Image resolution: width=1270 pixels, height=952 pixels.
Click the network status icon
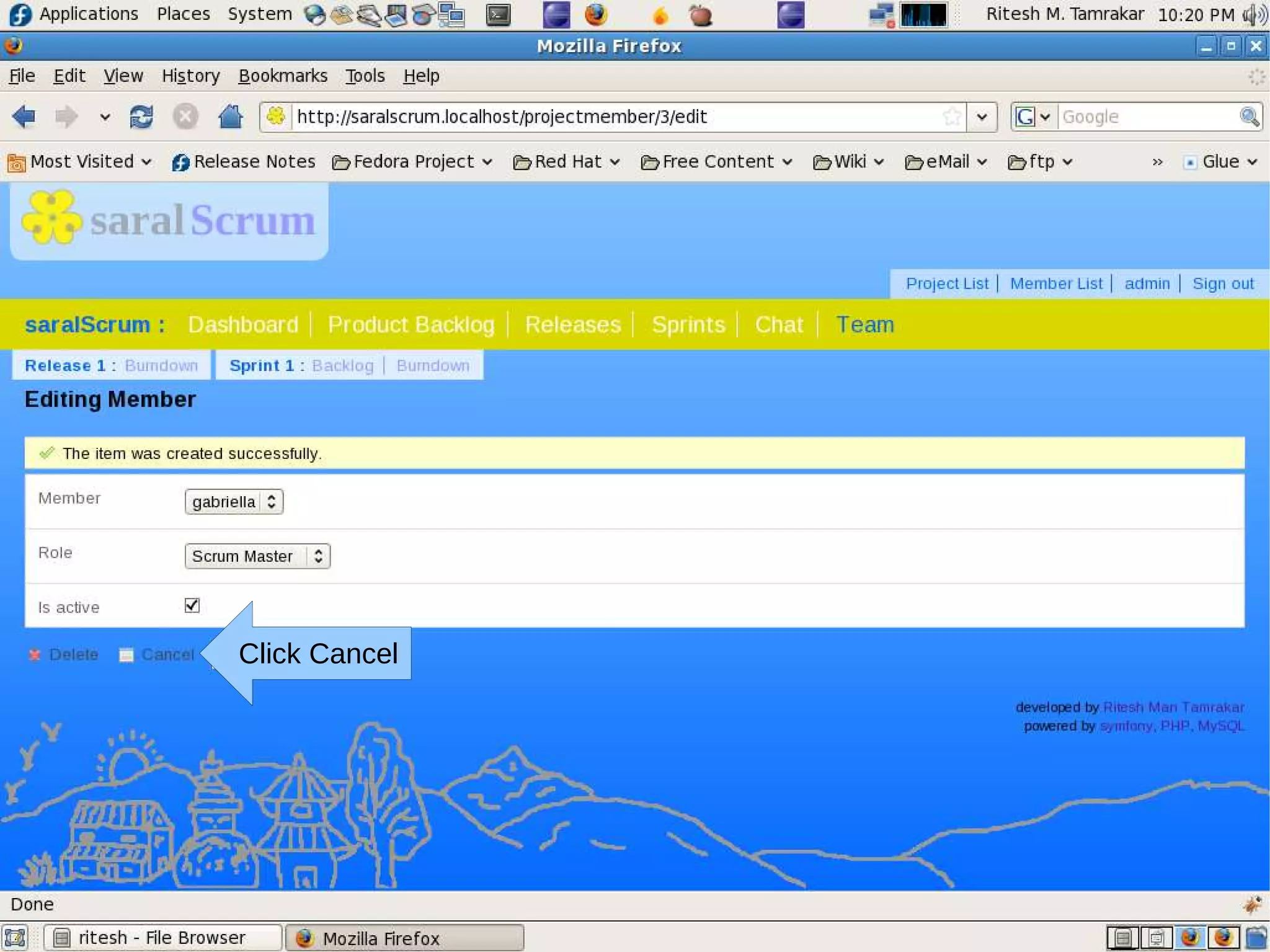tap(881, 16)
